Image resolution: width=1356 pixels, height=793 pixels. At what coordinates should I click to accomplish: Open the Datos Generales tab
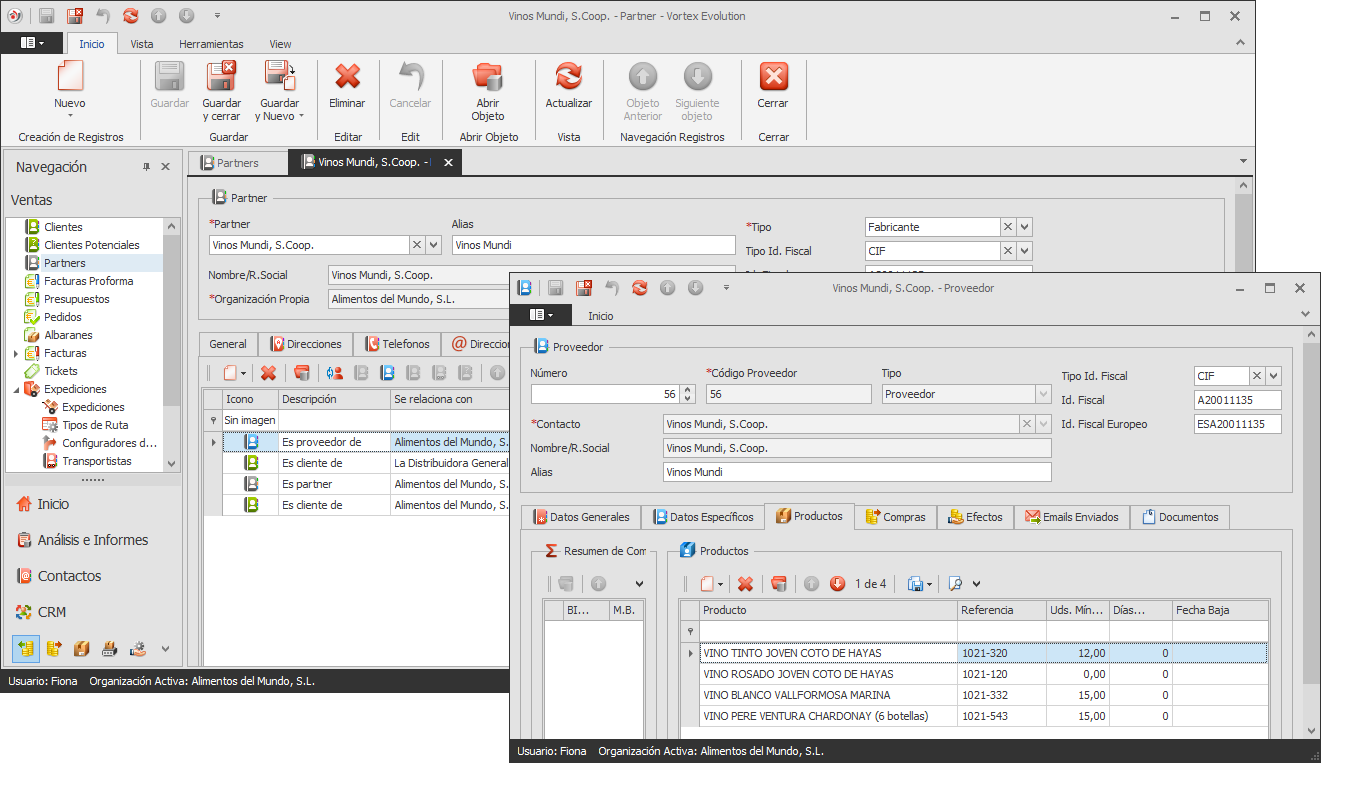click(x=581, y=517)
